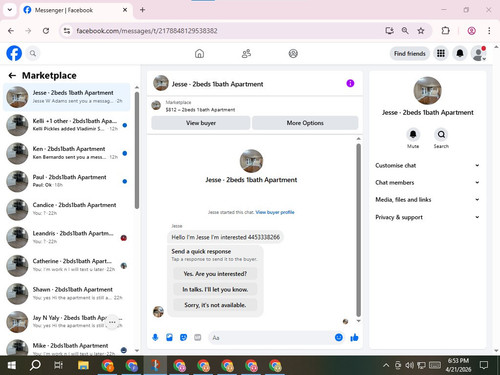
Task: Open Facebook search magnifier
Action: coord(33,53)
